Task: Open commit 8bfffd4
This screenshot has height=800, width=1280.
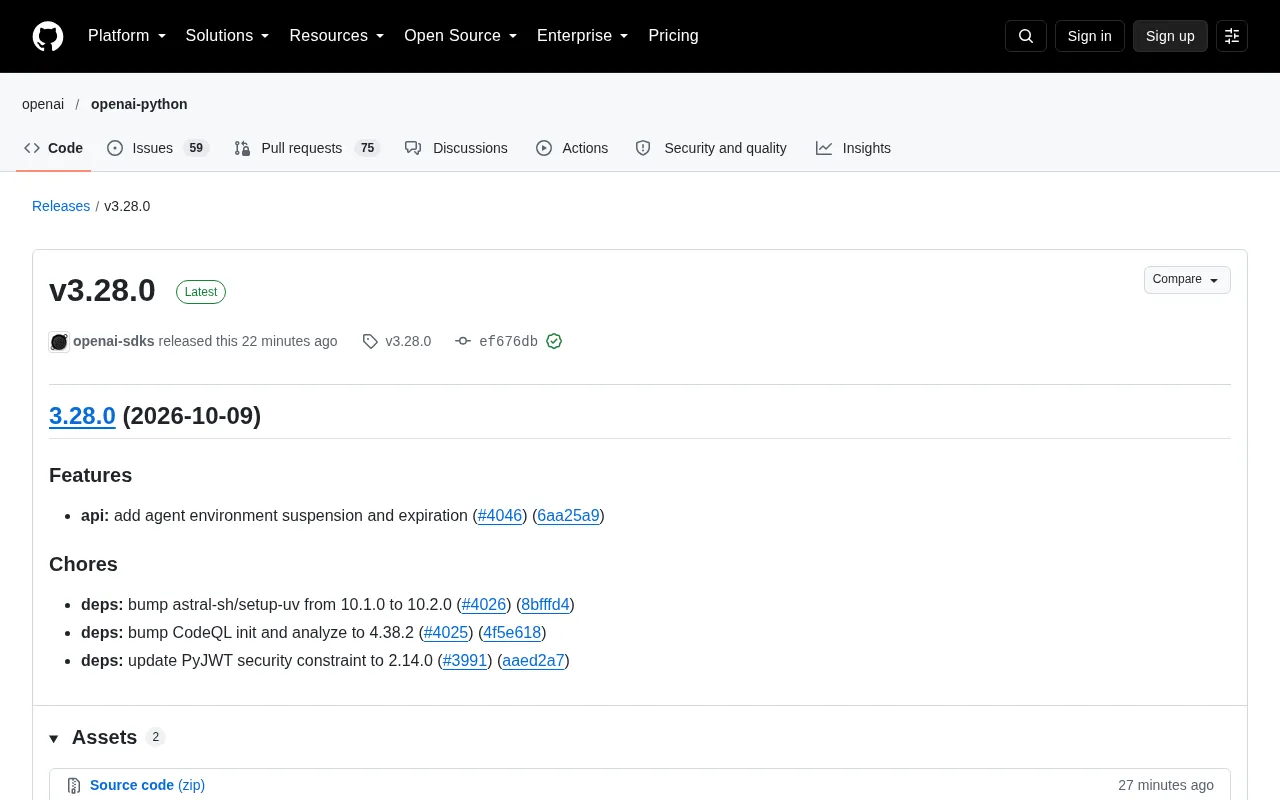Action: click(x=545, y=605)
